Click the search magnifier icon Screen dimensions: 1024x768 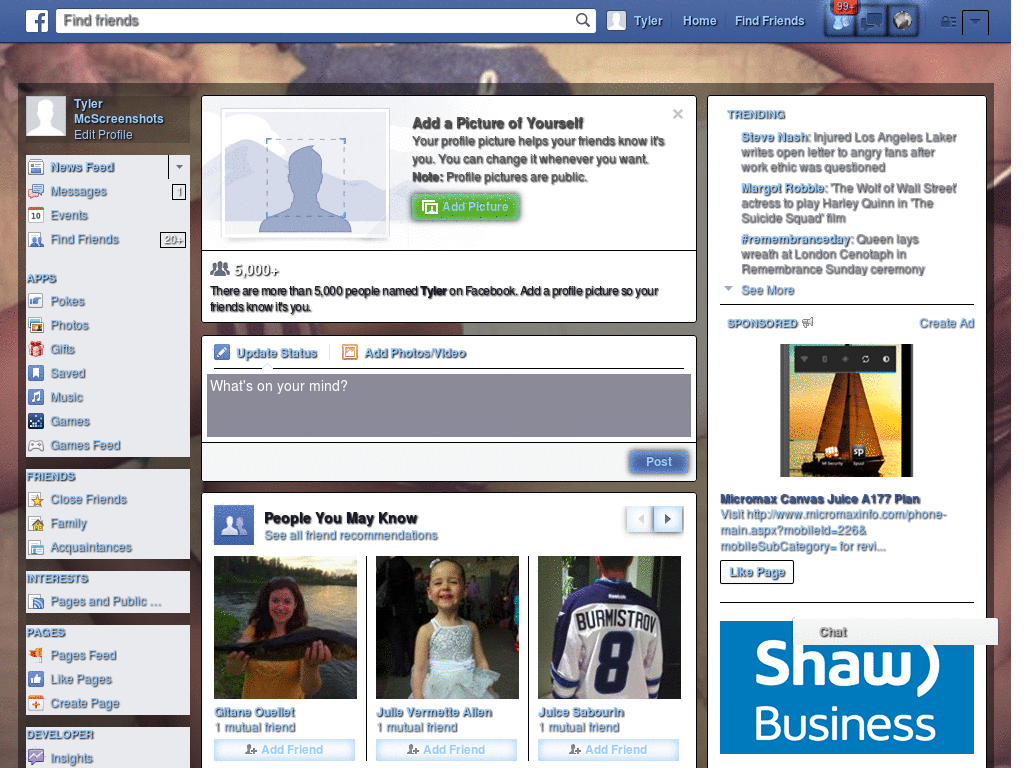pyautogui.click(x=583, y=20)
